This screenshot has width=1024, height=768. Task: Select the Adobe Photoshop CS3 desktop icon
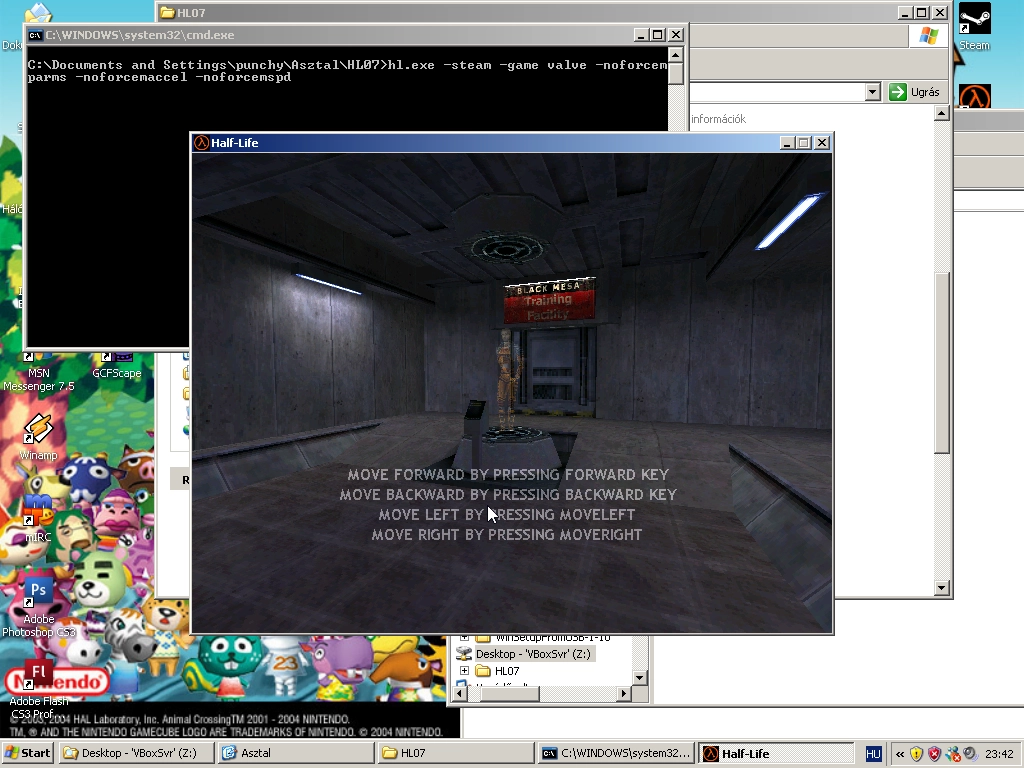(39, 608)
